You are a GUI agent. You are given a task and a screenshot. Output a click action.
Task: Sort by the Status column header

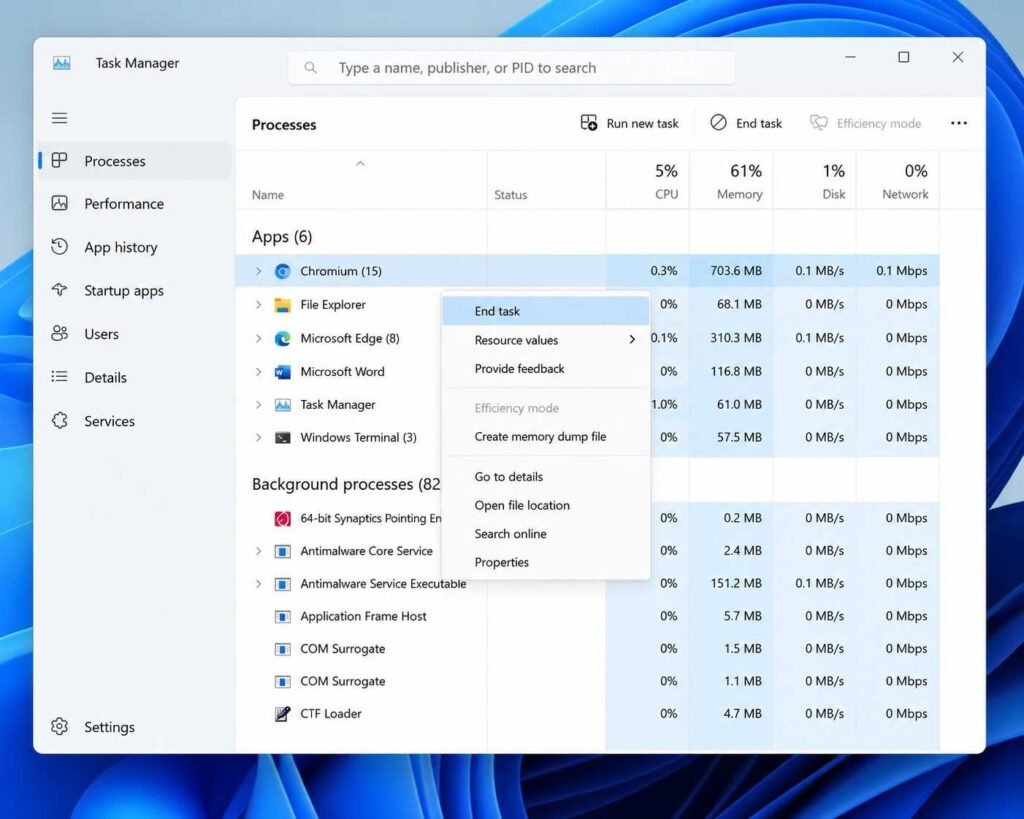[x=546, y=181]
